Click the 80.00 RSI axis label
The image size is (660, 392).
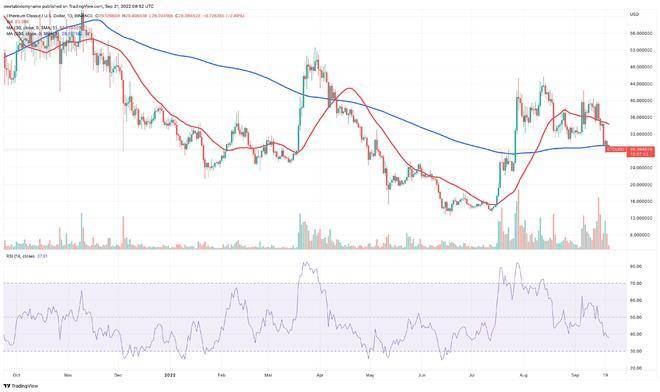click(636, 267)
